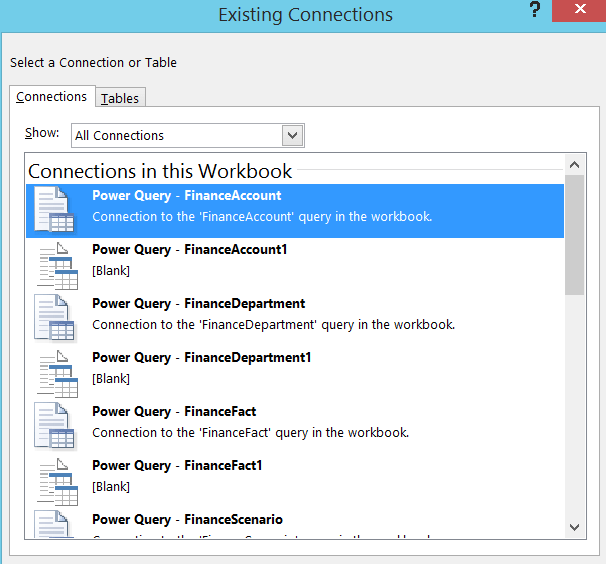The image size is (606, 564).
Task: Pick the Power Query - FinanceScenario entry
Action: (x=187, y=520)
